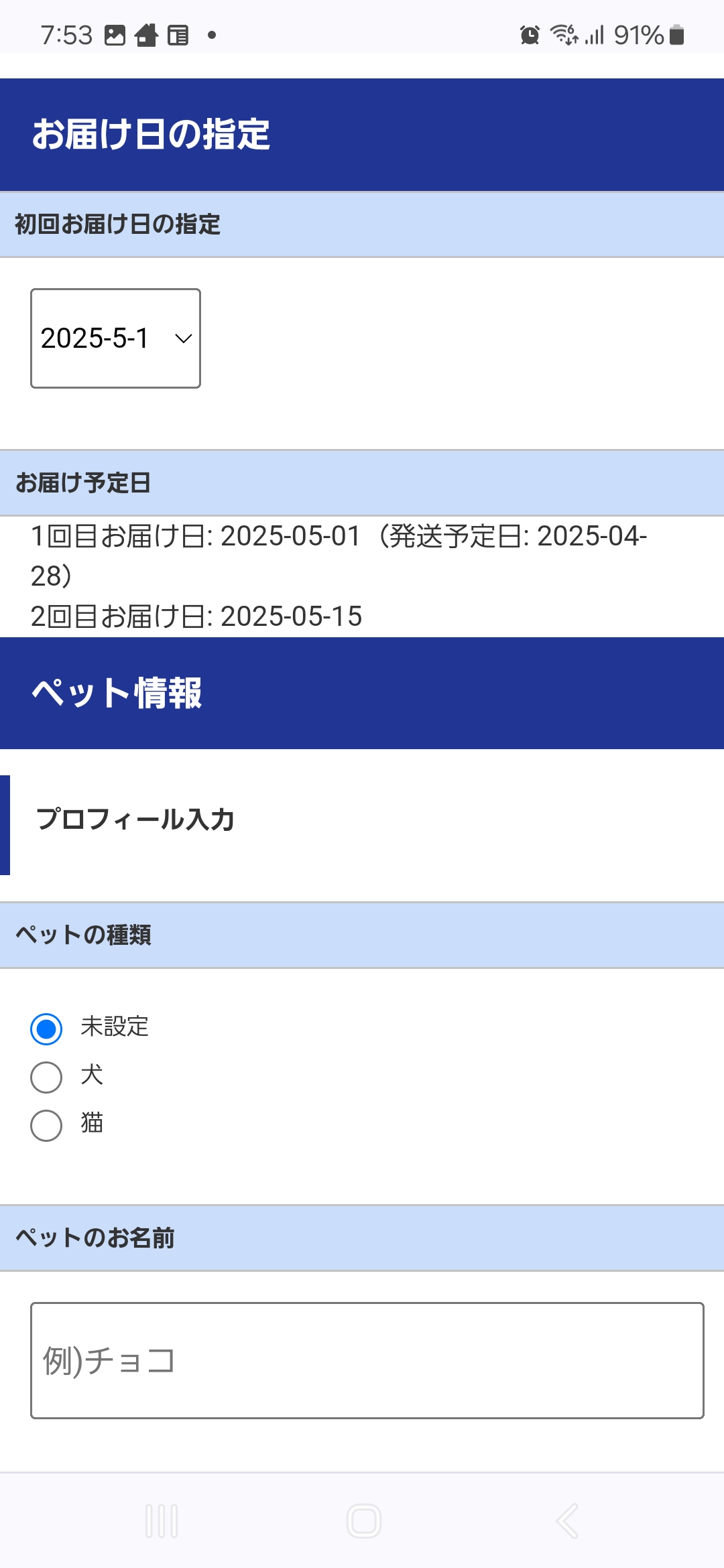Select the 未設定 radio button
This screenshot has width=724, height=1568.
(46, 1029)
